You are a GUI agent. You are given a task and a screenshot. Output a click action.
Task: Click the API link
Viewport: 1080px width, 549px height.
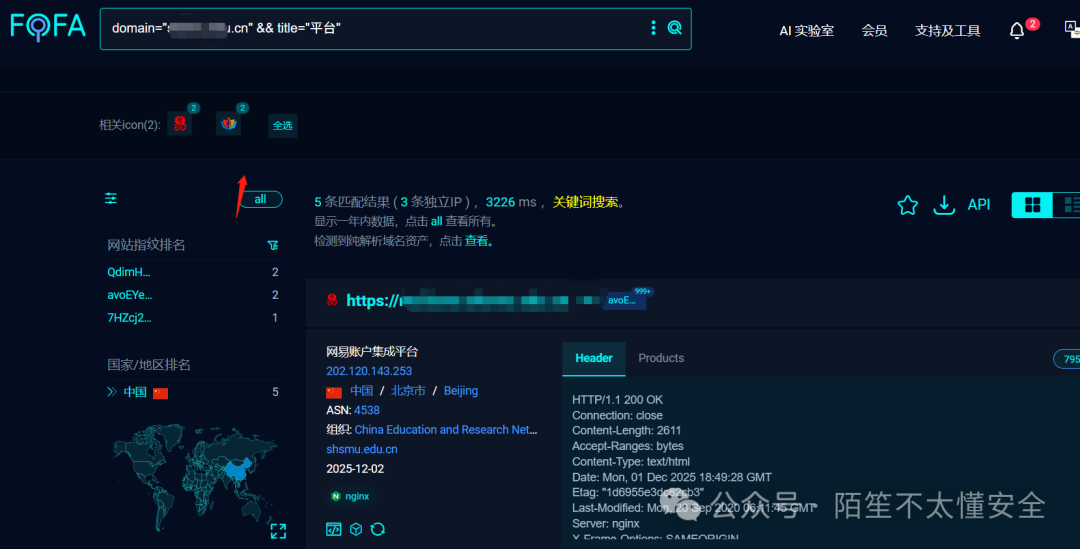coord(979,205)
